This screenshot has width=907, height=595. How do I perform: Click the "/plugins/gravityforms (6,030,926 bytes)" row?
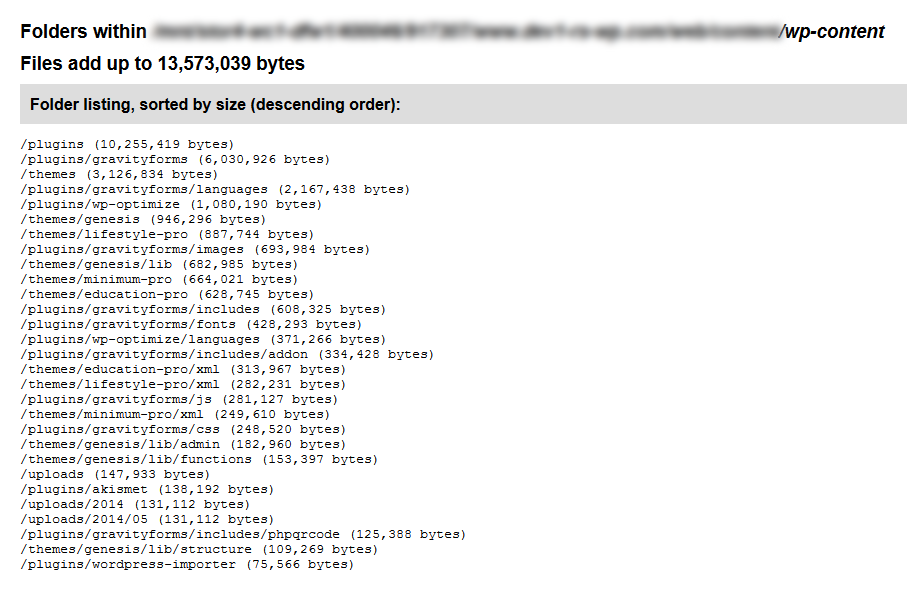tap(175, 159)
